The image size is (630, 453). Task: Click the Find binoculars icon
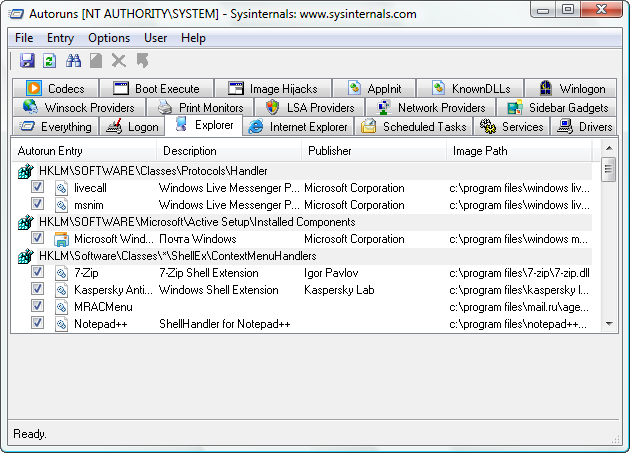click(x=74, y=61)
